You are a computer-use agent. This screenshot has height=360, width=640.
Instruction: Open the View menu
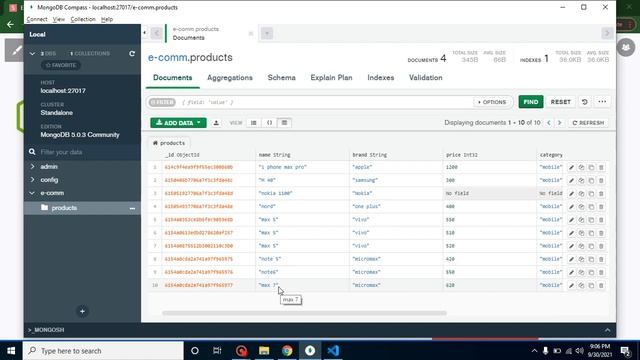tap(59, 19)
